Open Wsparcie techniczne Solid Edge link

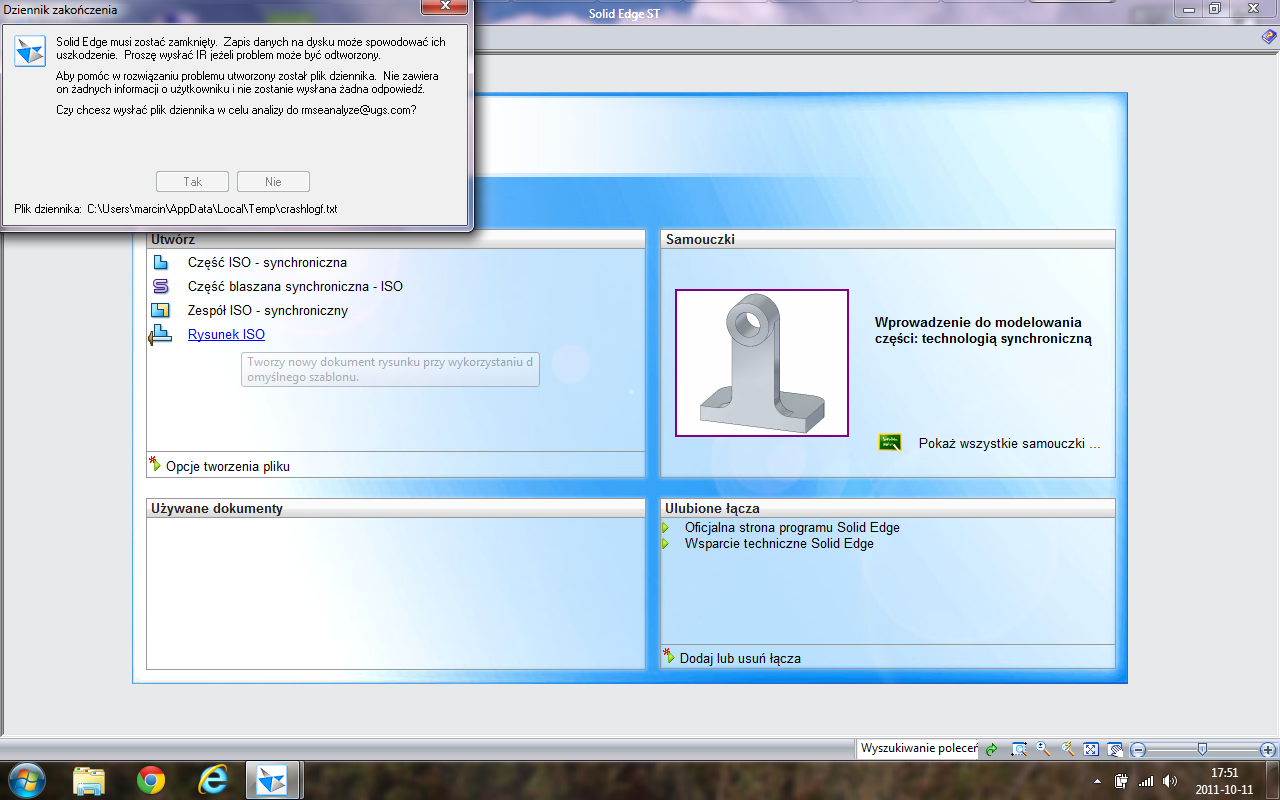coord(779,544)
